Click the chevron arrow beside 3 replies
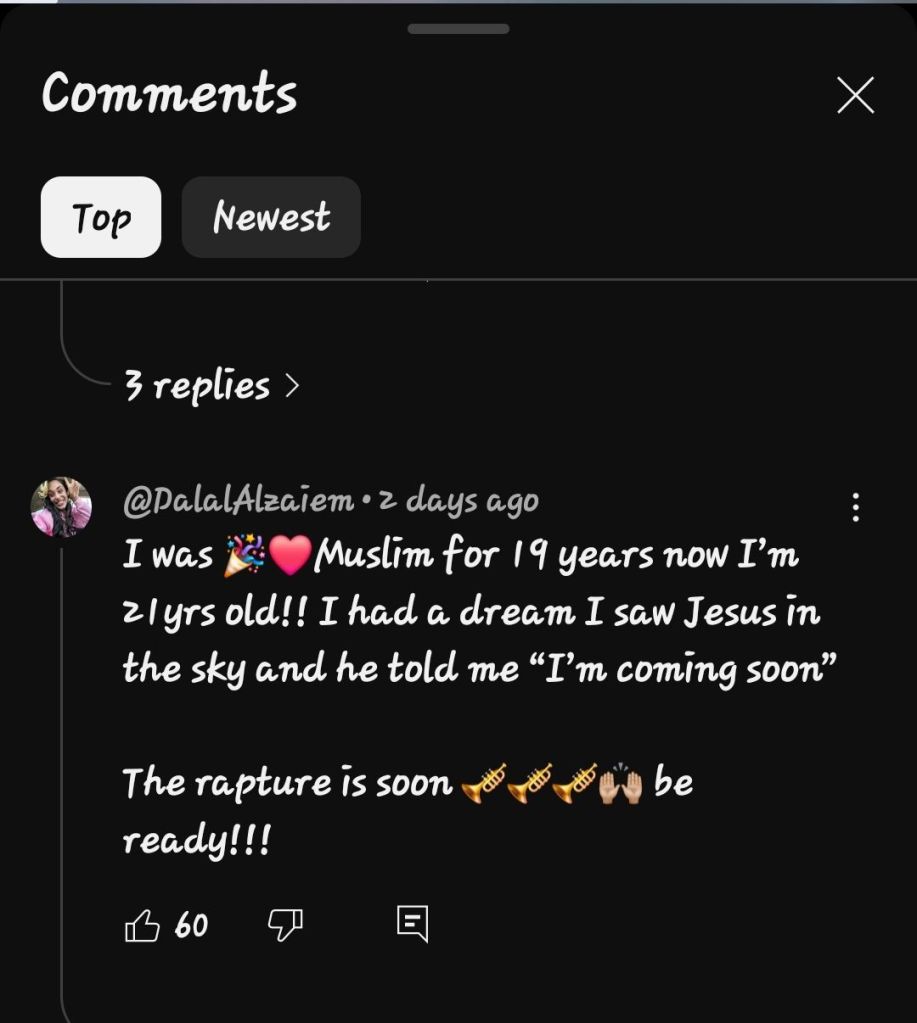This screenshot has width=917, height=1023. [x=292, y=385]
